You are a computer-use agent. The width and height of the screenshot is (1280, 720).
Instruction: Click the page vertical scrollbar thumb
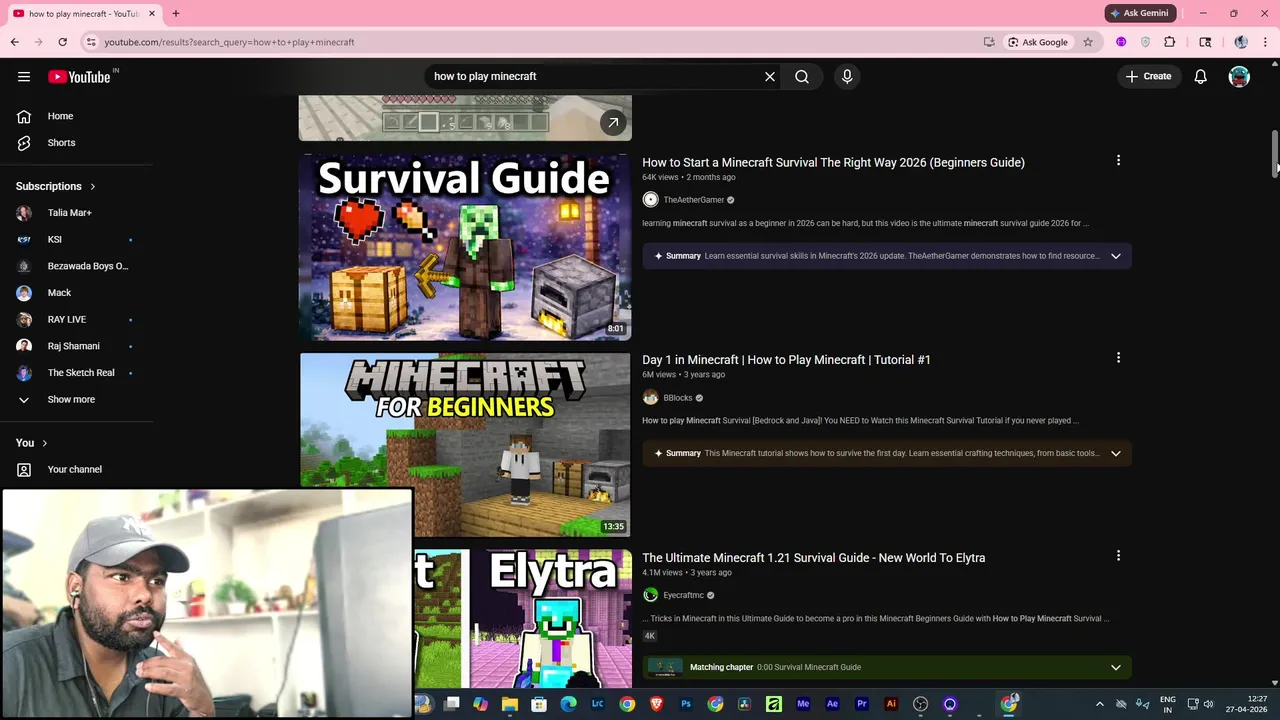(x=1274, y=153)
